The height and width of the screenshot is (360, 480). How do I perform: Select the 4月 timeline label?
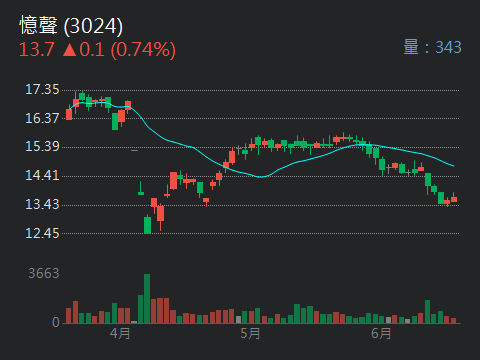tap(120, 333)
